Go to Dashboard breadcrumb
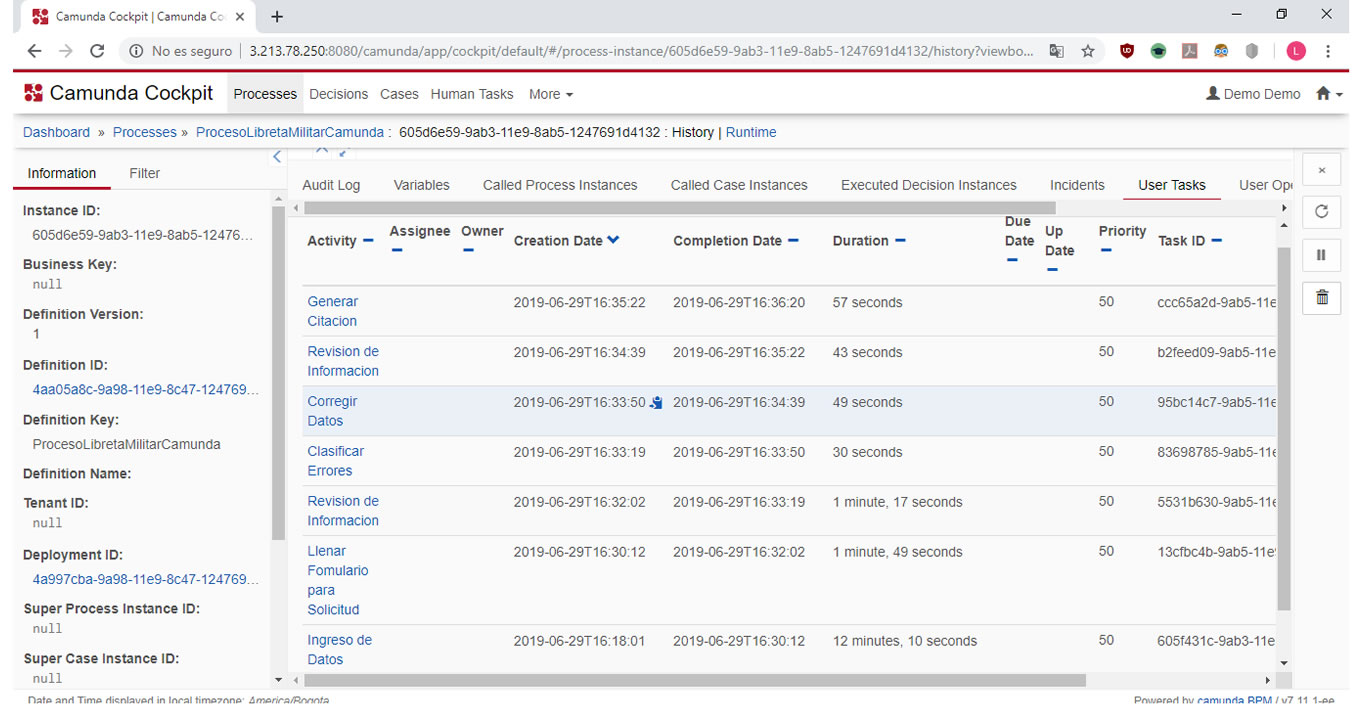The height and width of the screenshot is (720, 1370). pos(56,132)
